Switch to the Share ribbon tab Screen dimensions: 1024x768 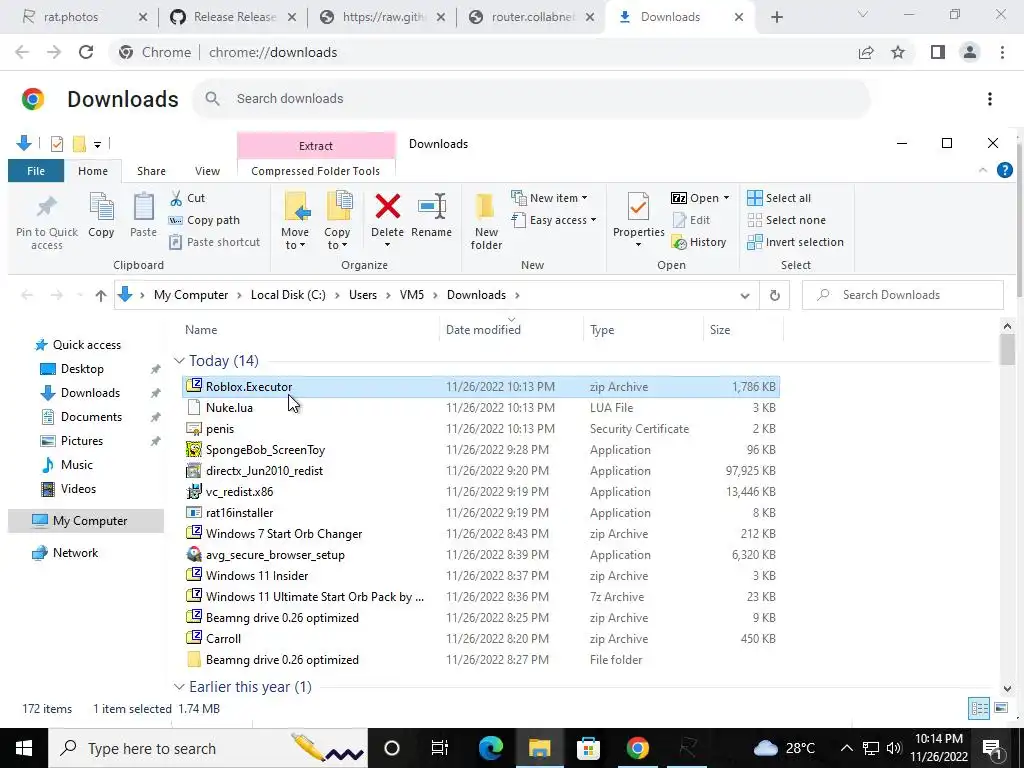click(151, 171)
